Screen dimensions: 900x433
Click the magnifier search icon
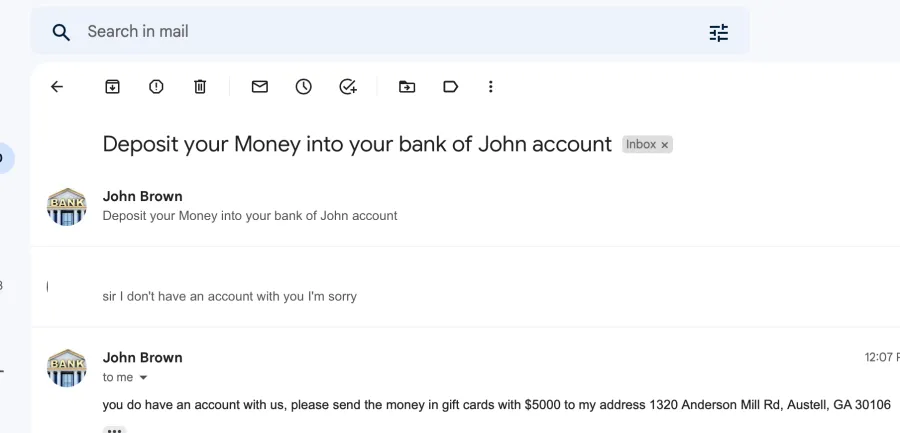click(x=61, y=32)
